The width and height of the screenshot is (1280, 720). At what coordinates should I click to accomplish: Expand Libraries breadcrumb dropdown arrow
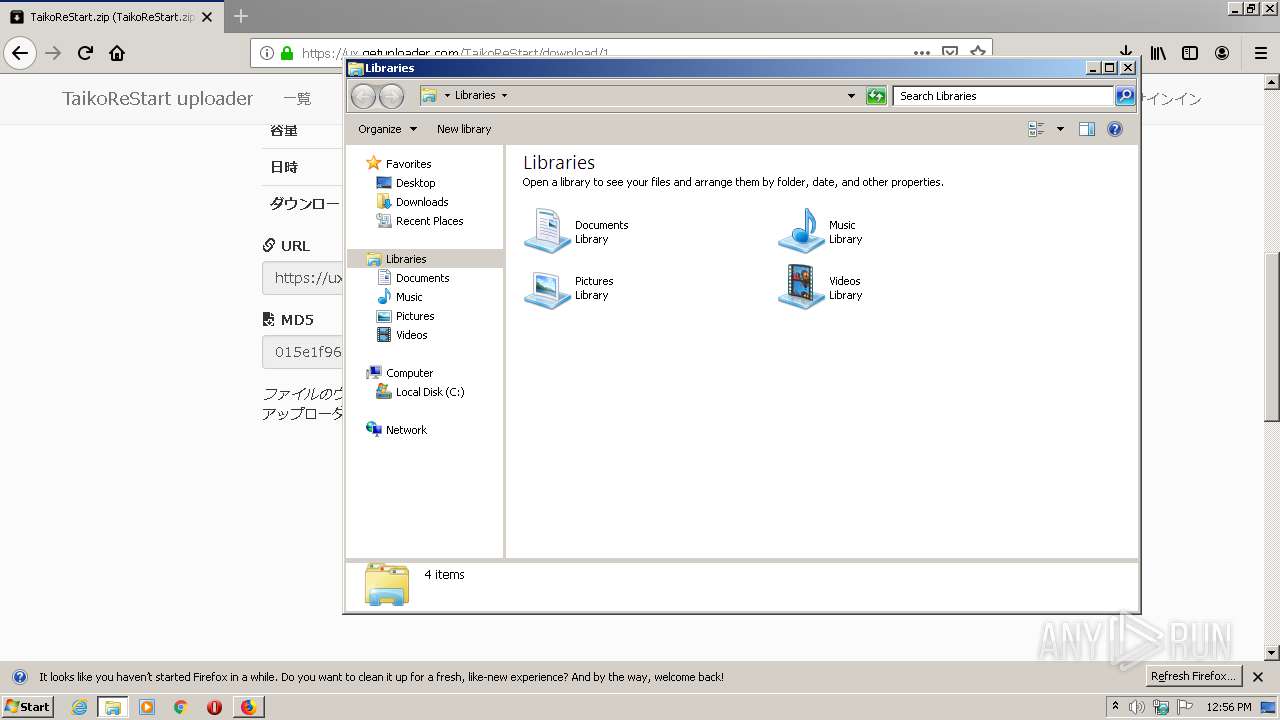point(504,96)
